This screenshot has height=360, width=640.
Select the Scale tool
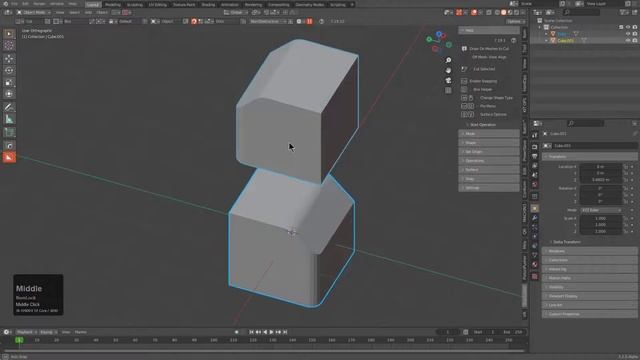click(9, 82)
